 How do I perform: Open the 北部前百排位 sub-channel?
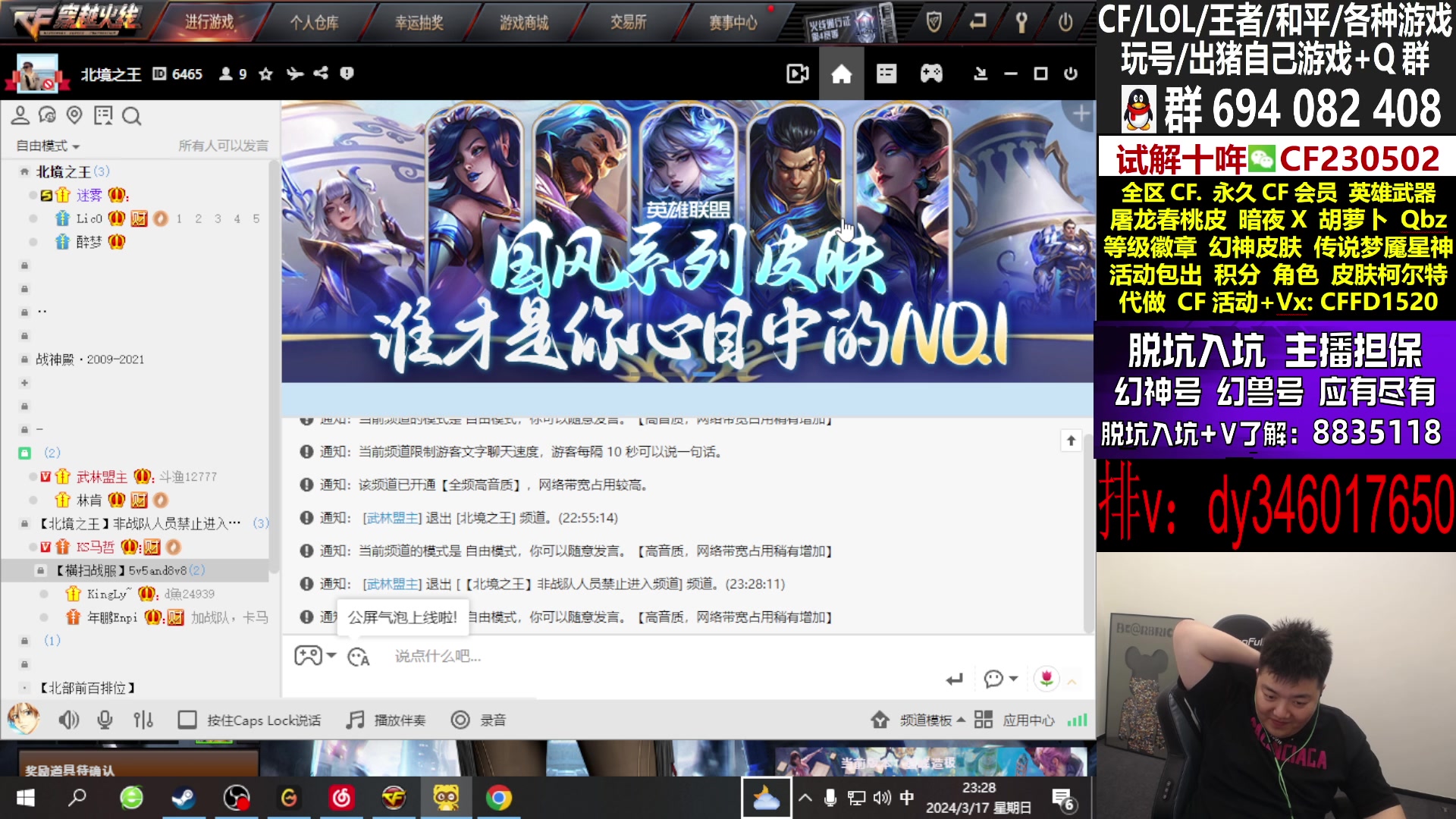[x=87, y=688]
